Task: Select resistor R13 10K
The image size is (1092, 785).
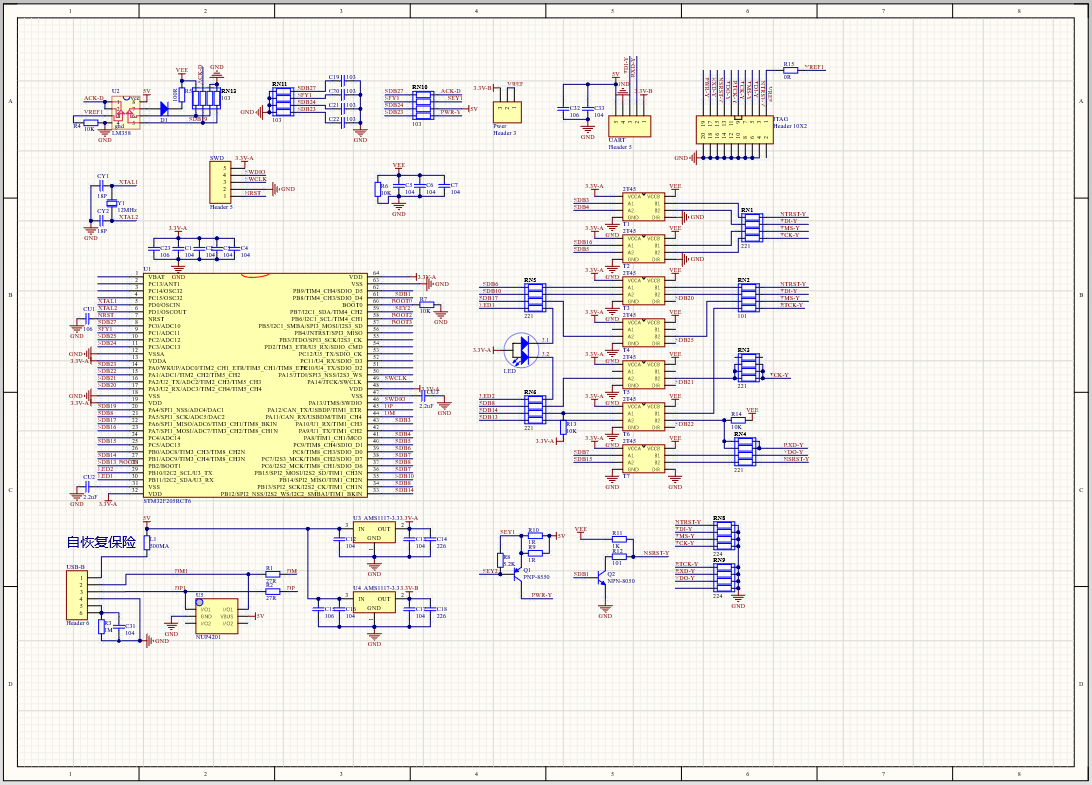Action: (x=563, y=428)
